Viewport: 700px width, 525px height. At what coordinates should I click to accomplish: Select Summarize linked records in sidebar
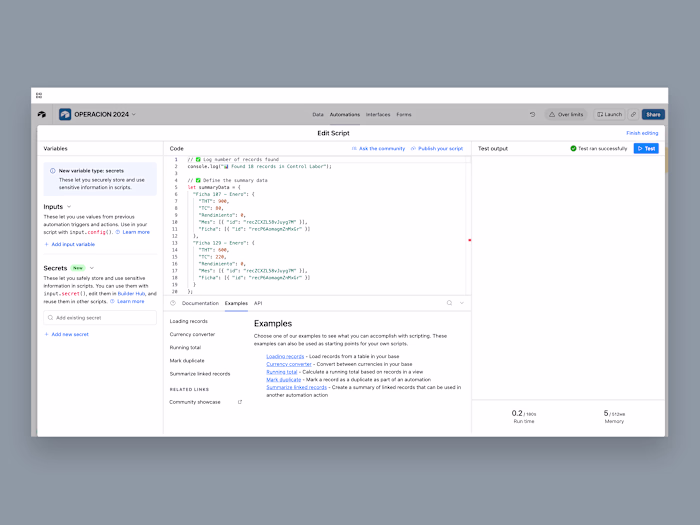200,374
